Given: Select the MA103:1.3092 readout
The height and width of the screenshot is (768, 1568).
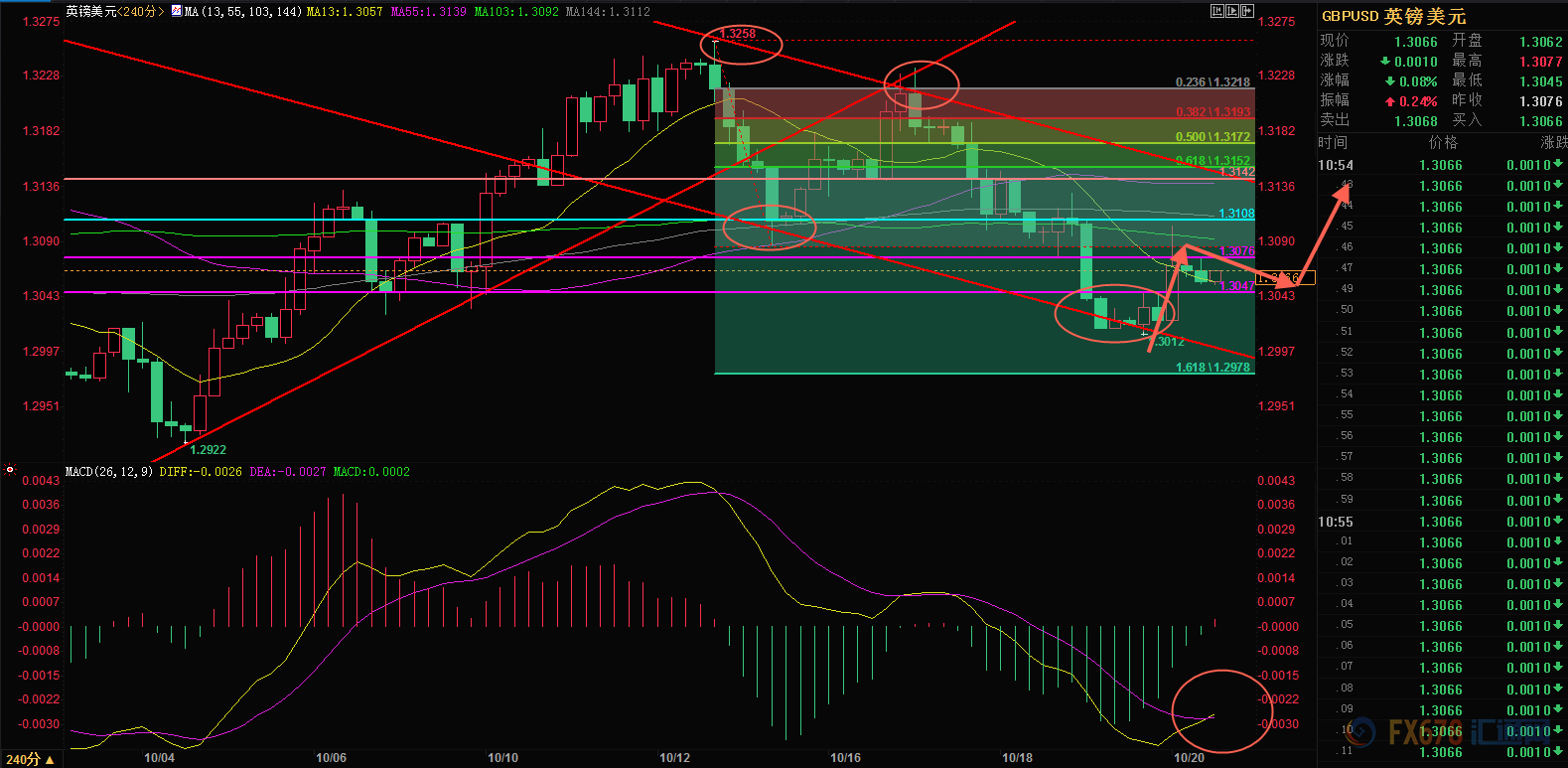Looking at the screenshot, I should coord(516,12).
